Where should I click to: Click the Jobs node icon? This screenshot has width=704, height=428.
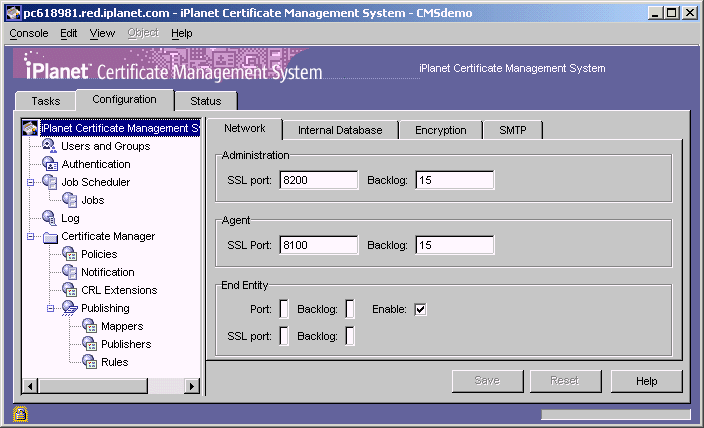[69, 200]
